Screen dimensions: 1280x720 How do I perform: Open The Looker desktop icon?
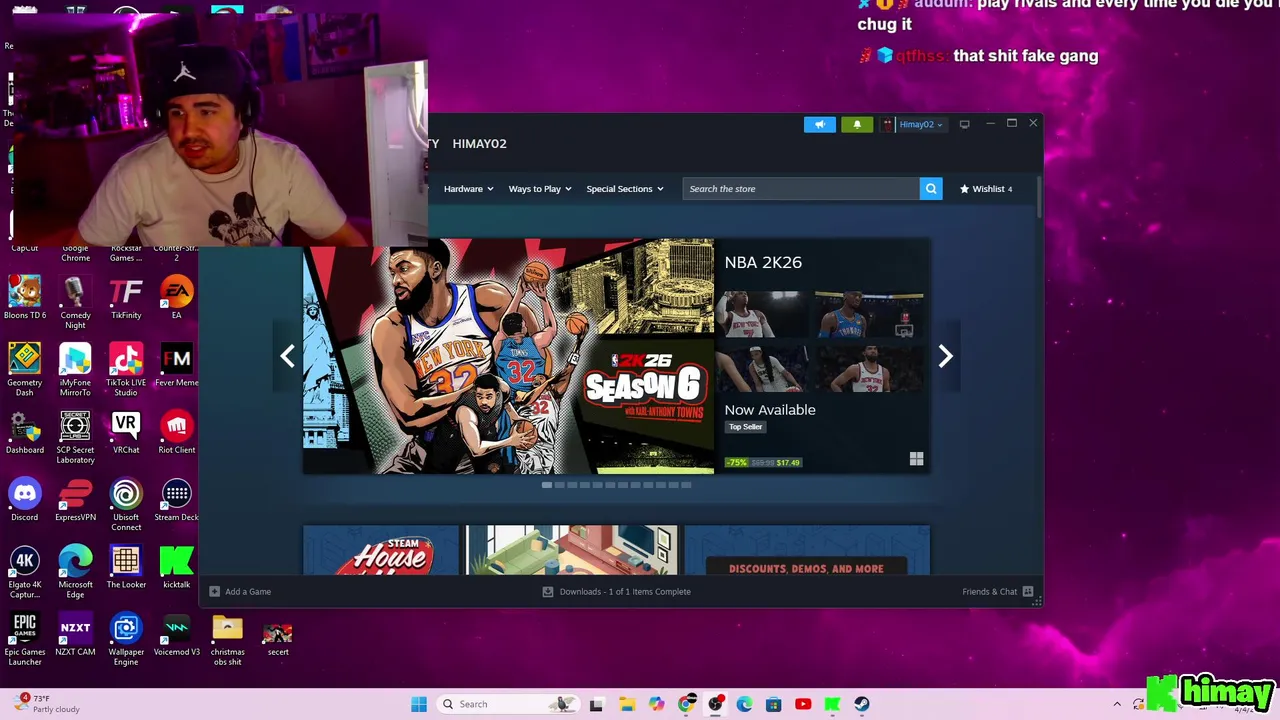126,567
